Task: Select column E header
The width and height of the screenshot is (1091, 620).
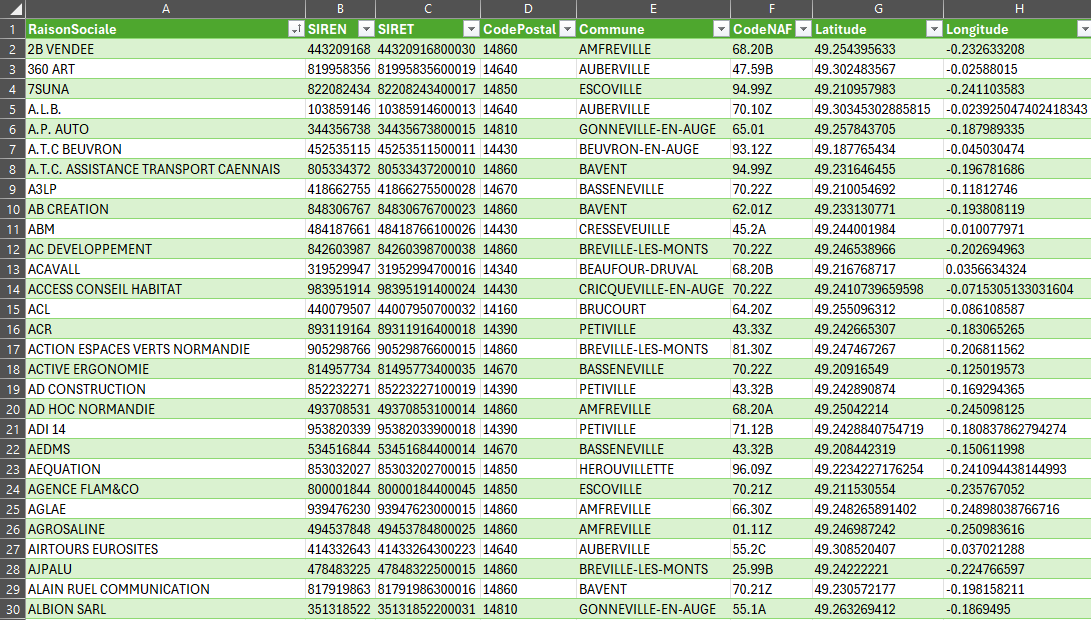Action: tap(653, 9)
